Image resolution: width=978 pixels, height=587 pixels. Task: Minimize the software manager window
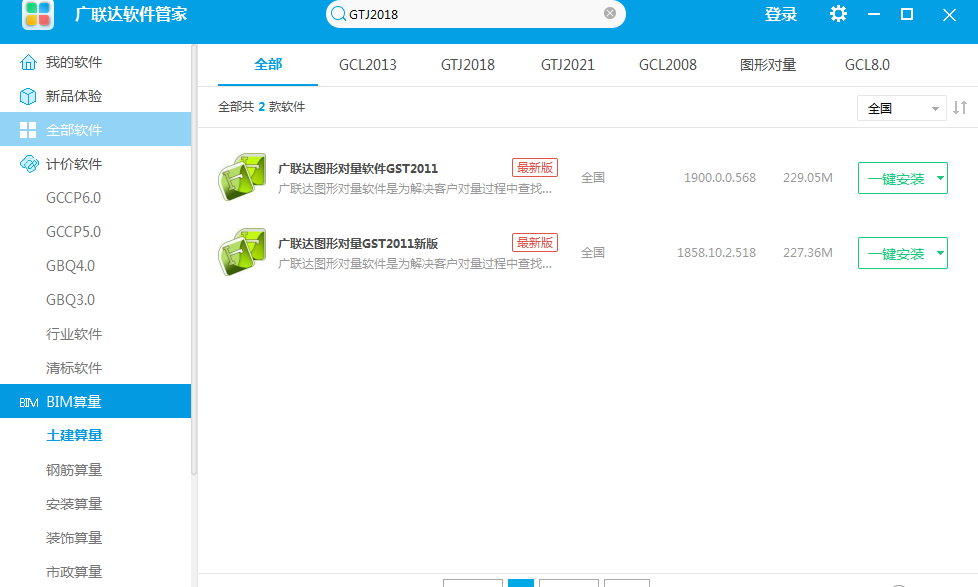[x=874, y=14]
